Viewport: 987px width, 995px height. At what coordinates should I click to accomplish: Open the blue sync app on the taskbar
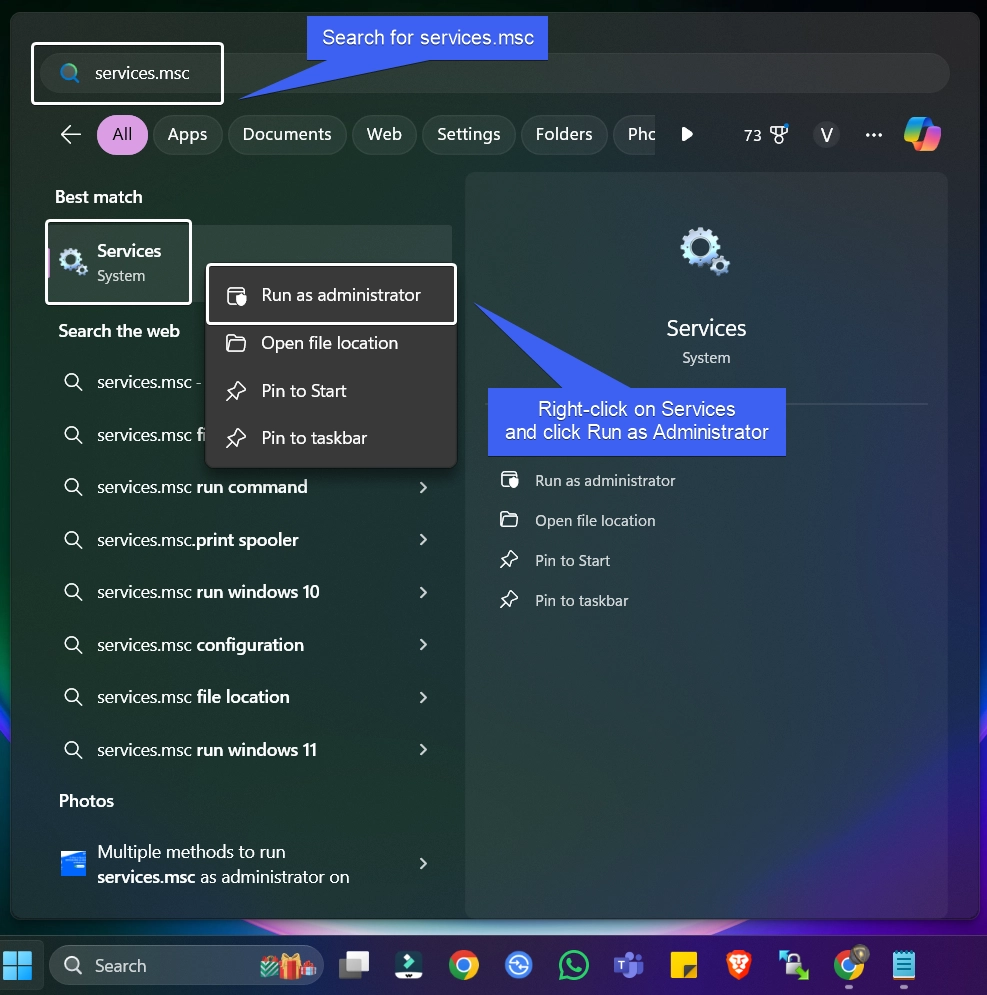[x=519, y=965]
